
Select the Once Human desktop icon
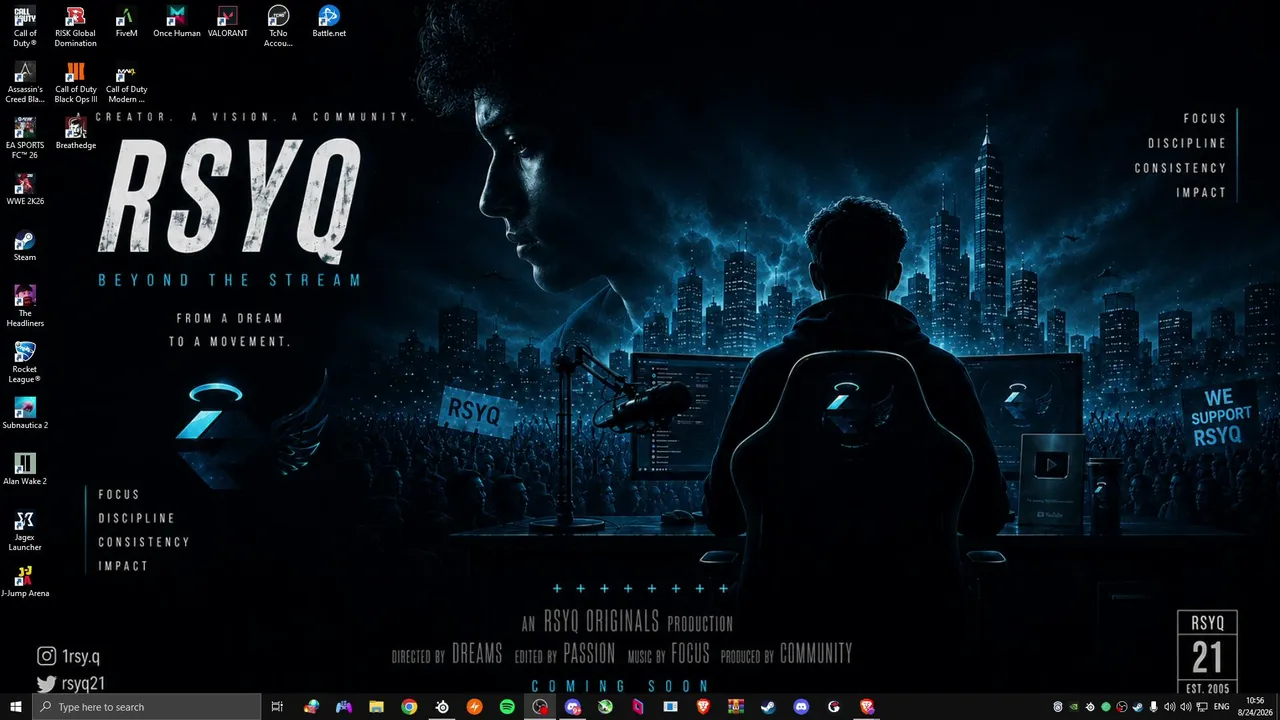tap(177, 22)
